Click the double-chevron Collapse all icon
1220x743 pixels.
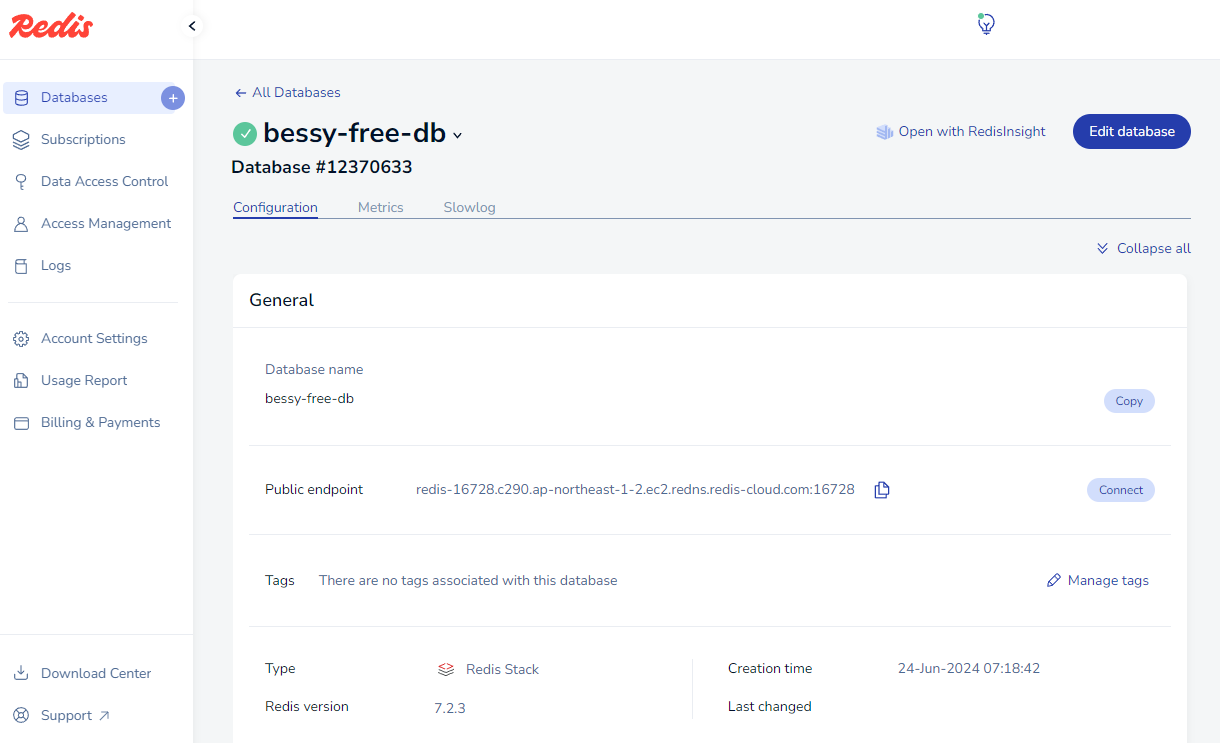point(1102,248)
